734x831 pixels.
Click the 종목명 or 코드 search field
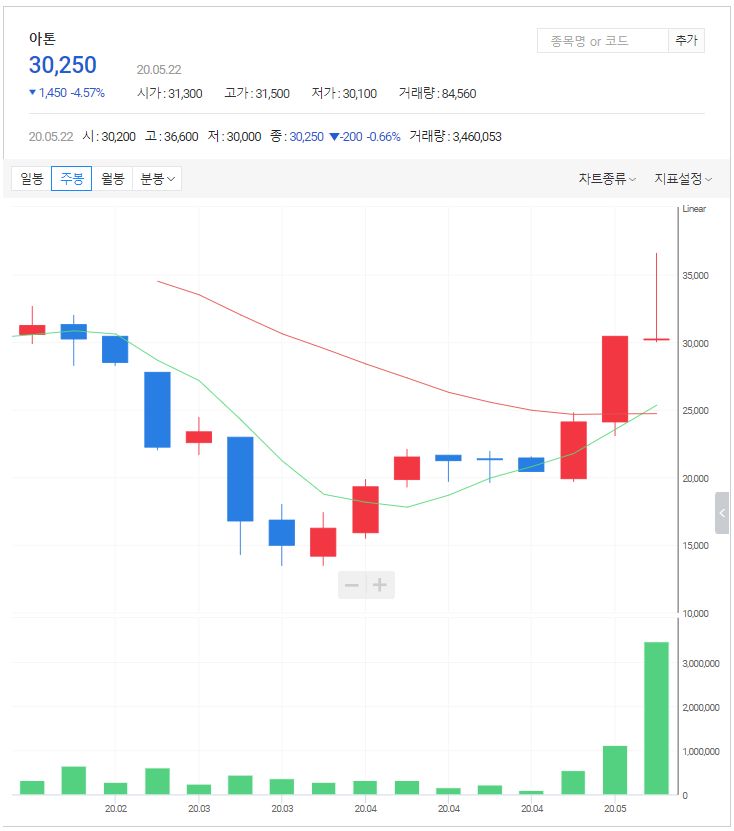coord(603,41)
